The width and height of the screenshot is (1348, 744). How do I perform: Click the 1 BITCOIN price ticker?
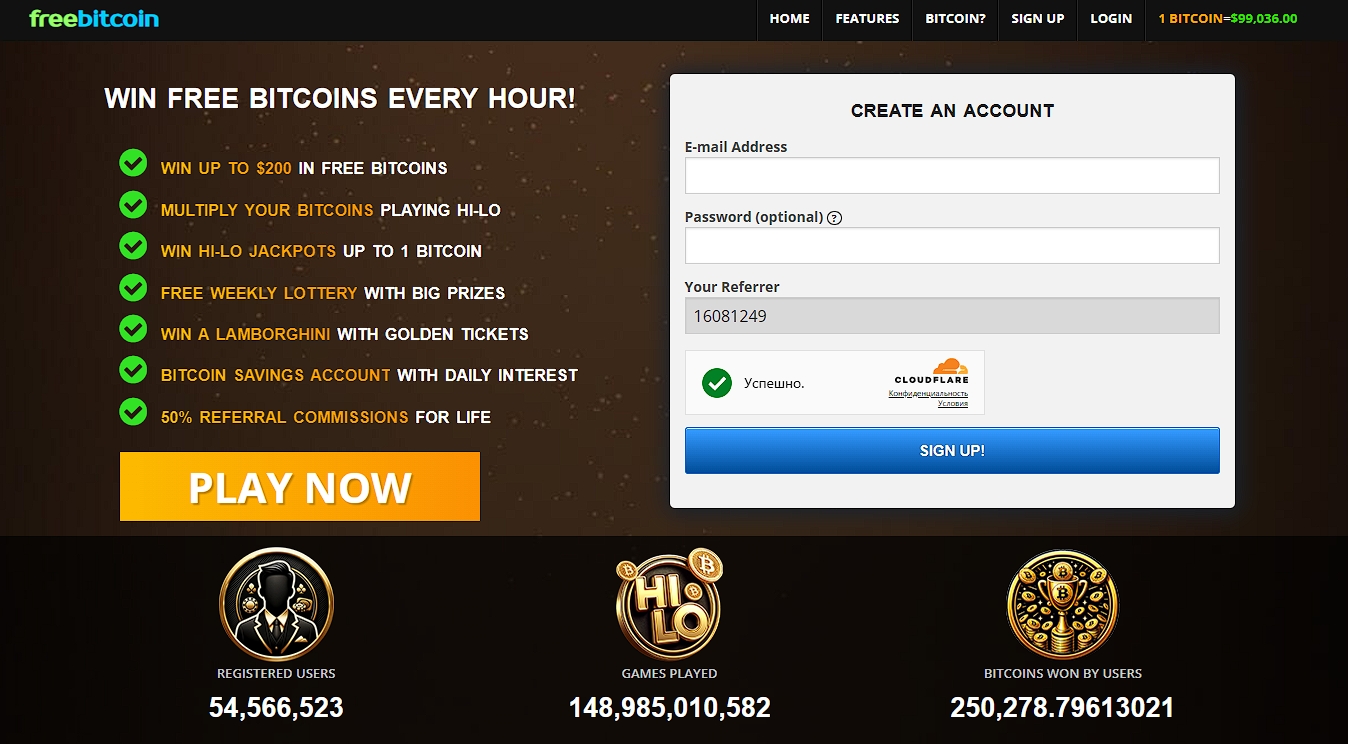(x=1228, y=19)
